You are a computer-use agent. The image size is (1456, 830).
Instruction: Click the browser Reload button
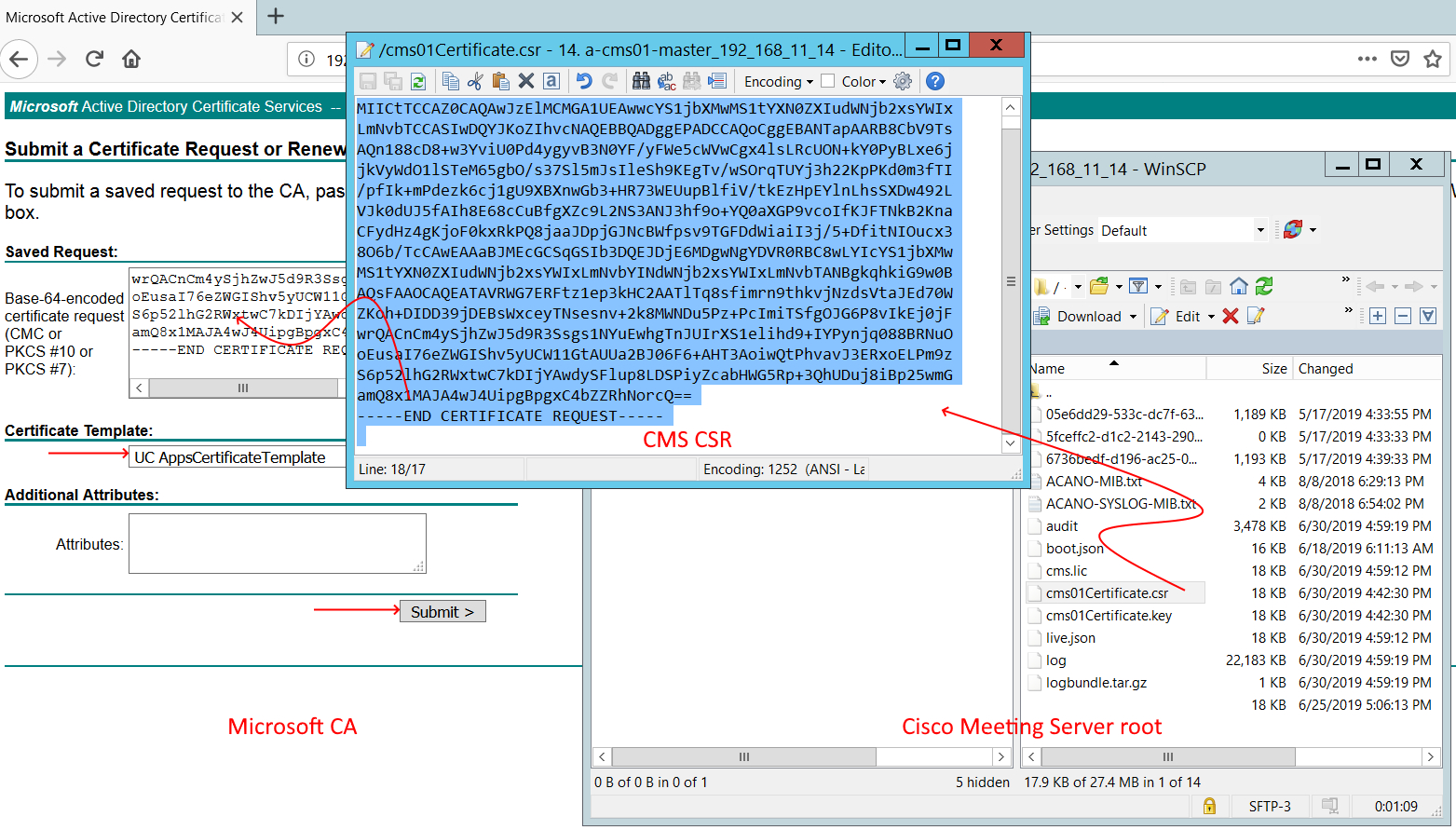(94, 59)
